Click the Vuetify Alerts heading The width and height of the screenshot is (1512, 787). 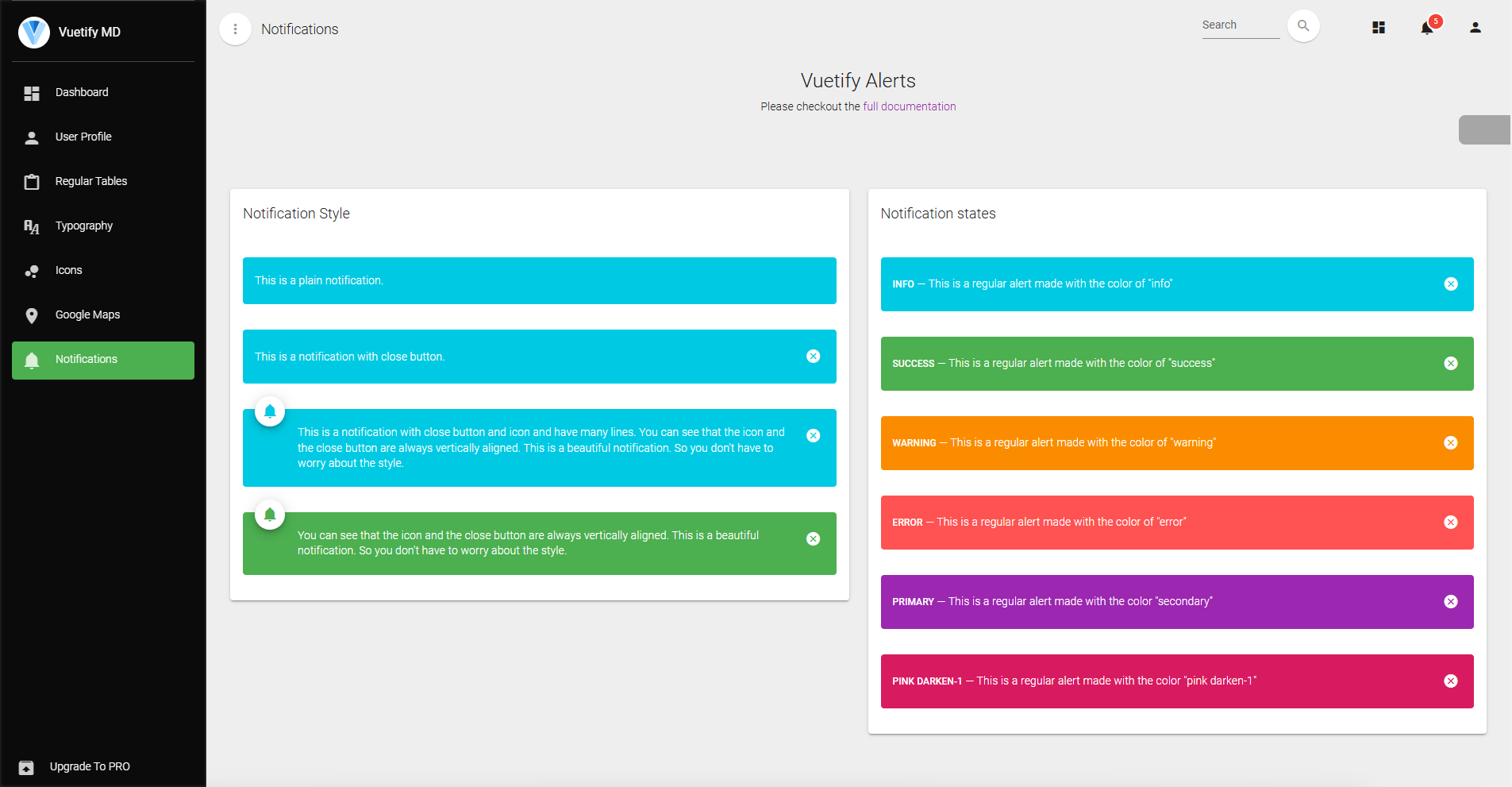(x=858, y=81)
